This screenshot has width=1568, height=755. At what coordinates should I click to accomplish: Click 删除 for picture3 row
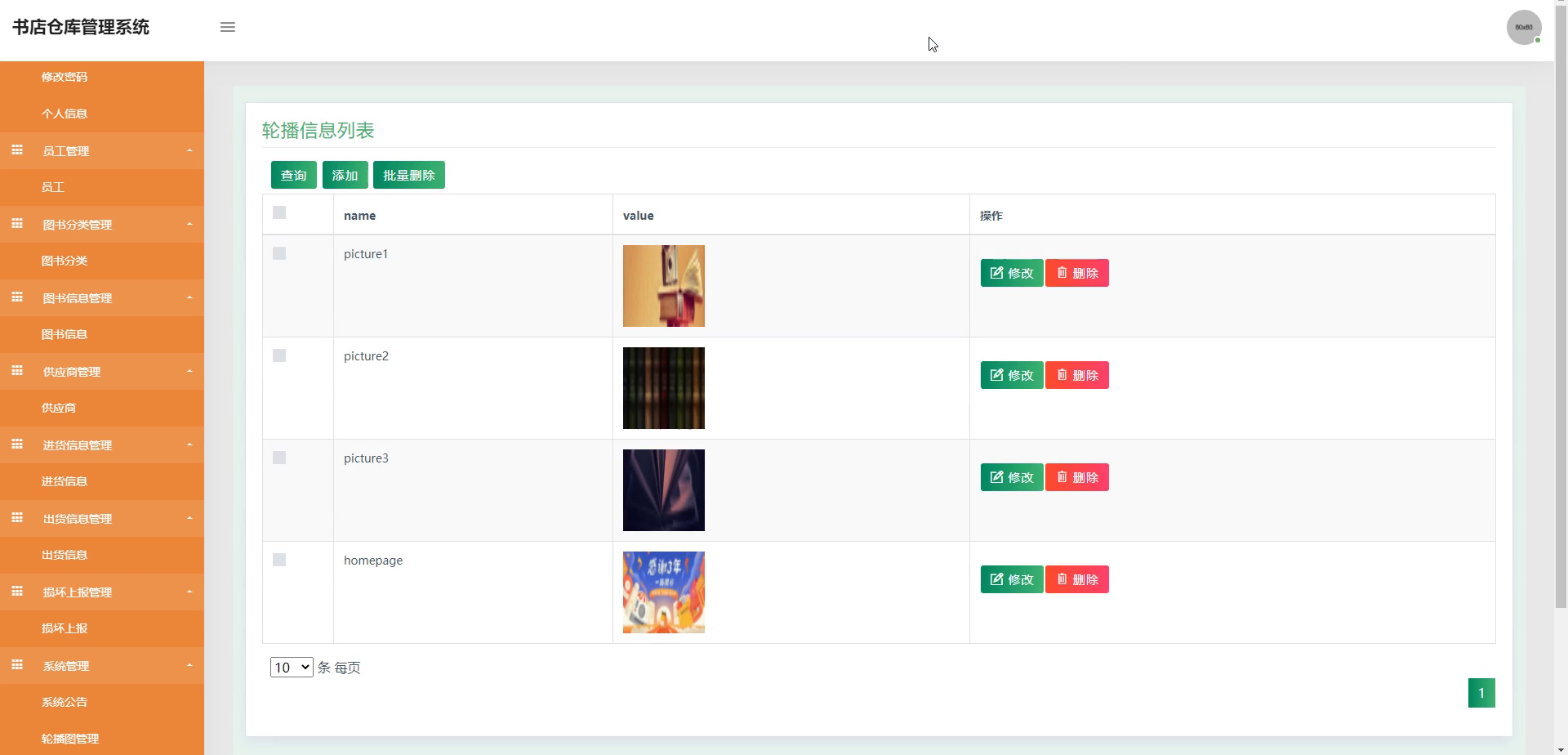(x=1077, y=477)
